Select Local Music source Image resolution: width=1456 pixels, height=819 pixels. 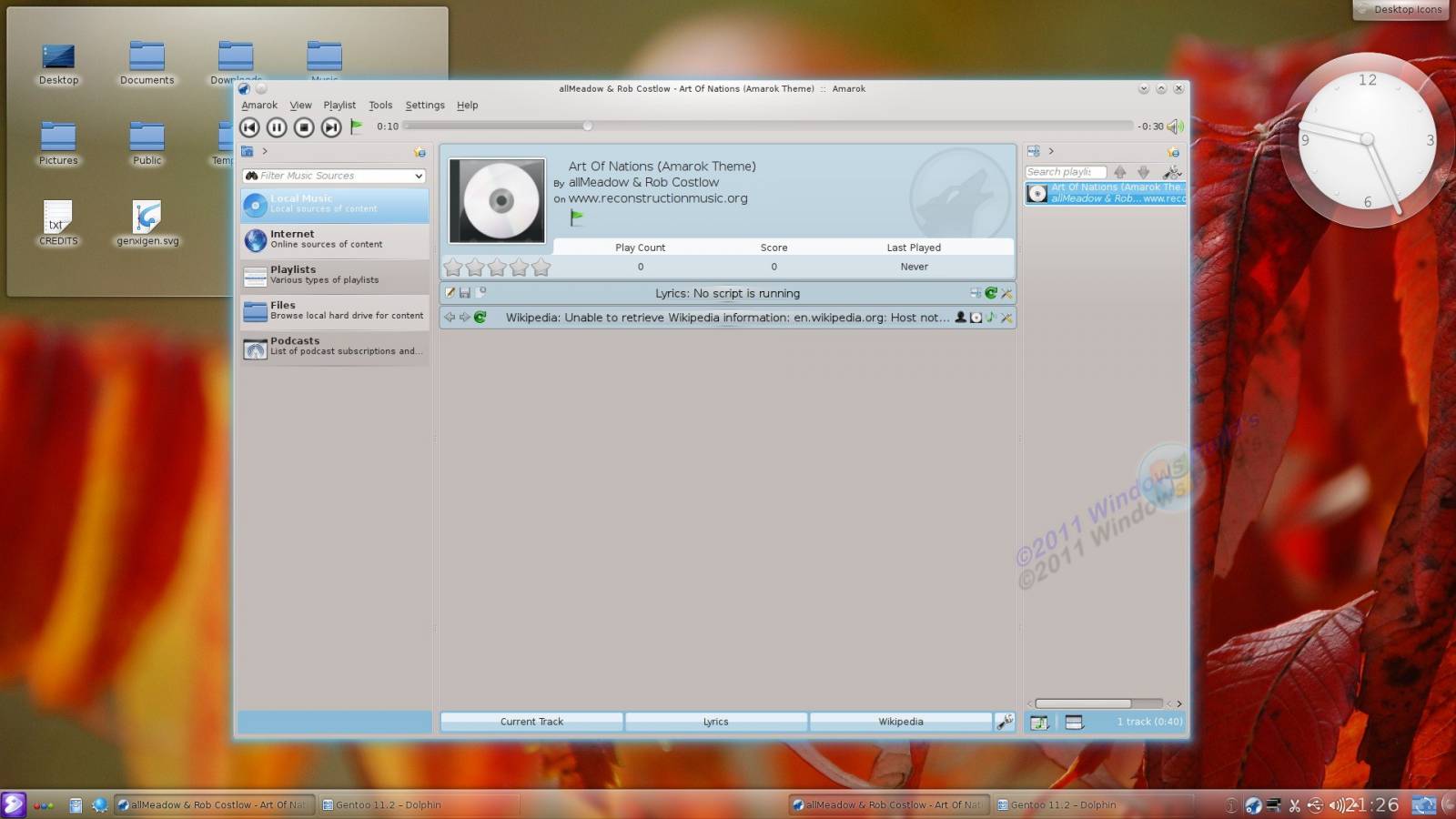click(335, 205)
